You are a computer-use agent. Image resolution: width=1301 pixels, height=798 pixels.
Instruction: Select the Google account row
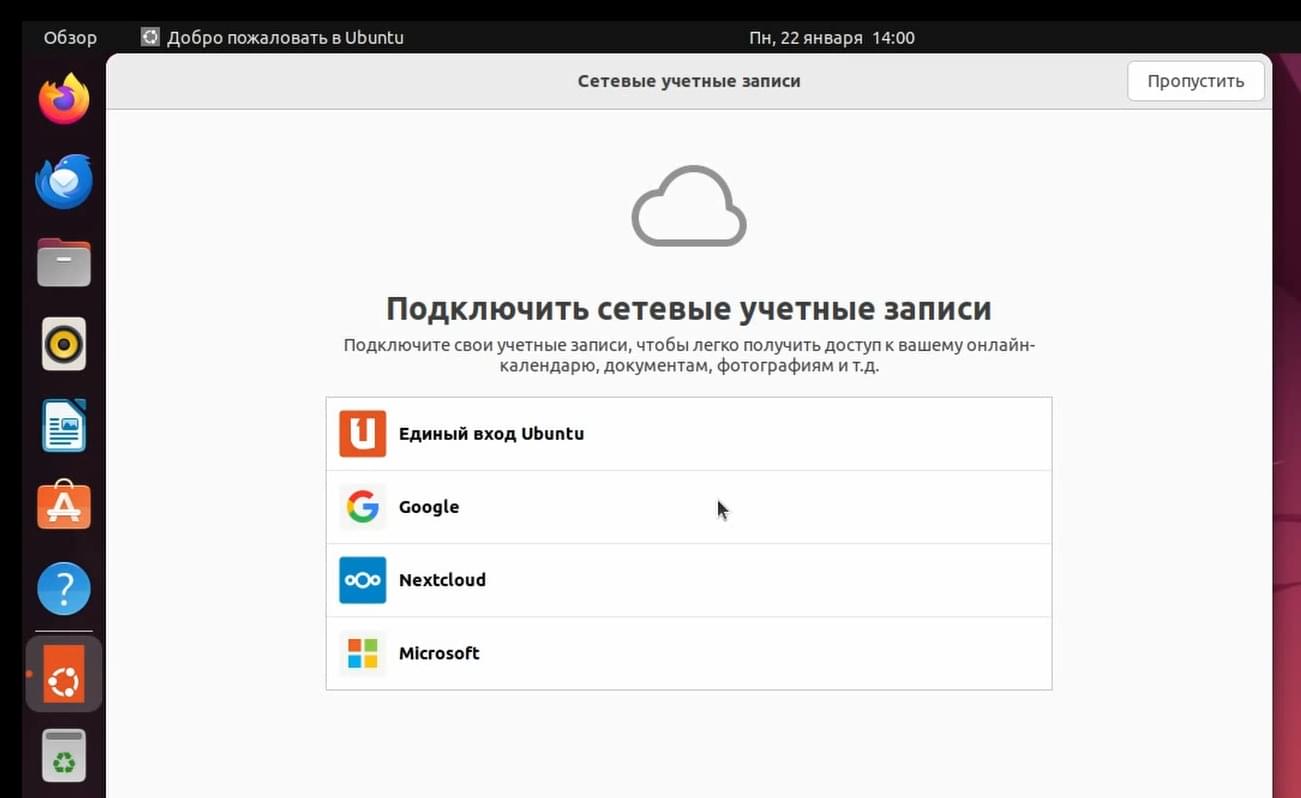pos(689,507)
